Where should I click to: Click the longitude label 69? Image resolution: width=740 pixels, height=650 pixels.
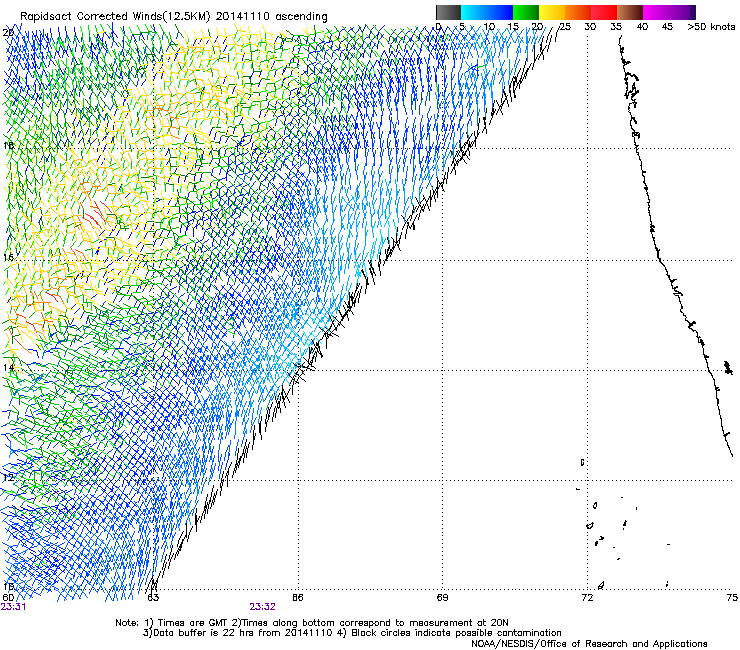pyautogui.click(x=442, y=598)
